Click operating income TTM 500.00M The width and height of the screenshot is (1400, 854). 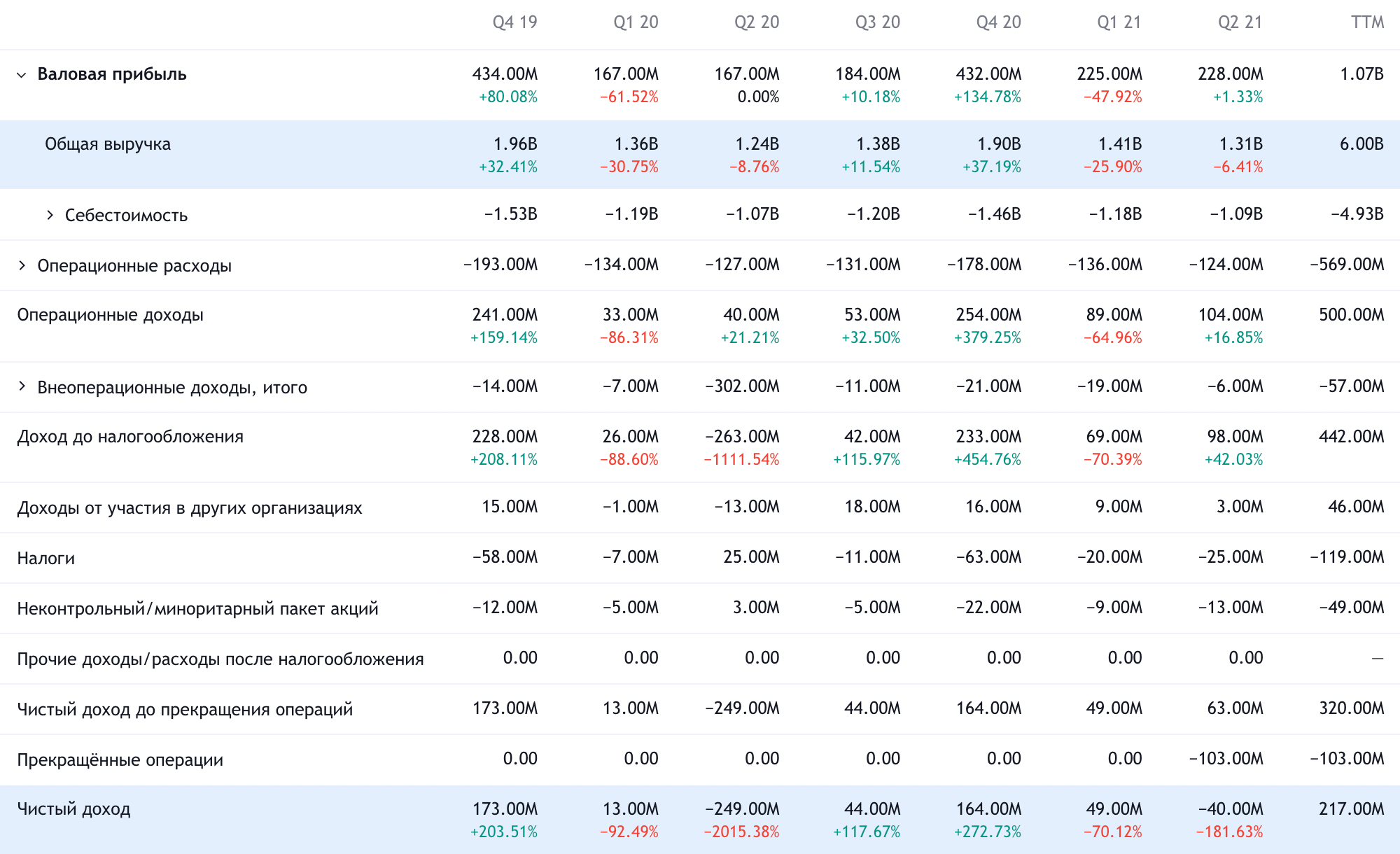pyautogui.click(x=1352, y=315)
